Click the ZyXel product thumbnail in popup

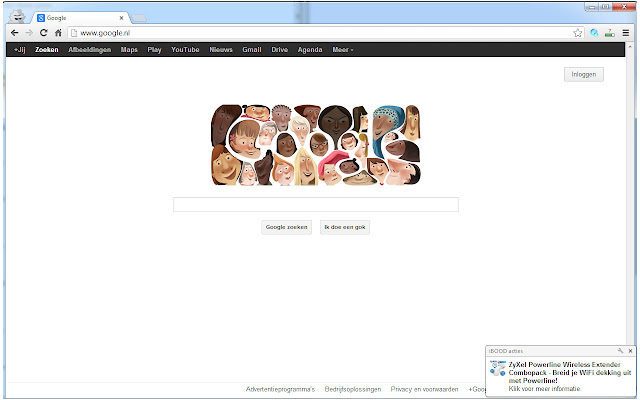pos(498,368)
